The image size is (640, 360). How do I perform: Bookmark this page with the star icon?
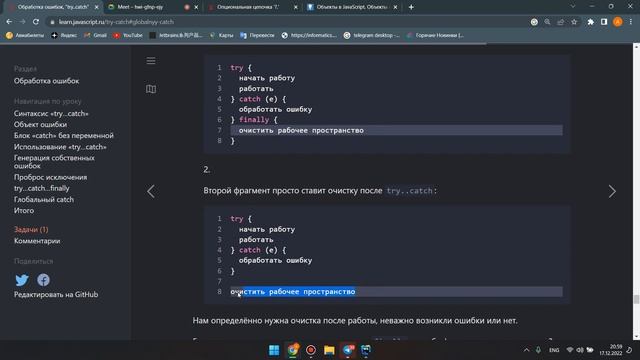574,22
